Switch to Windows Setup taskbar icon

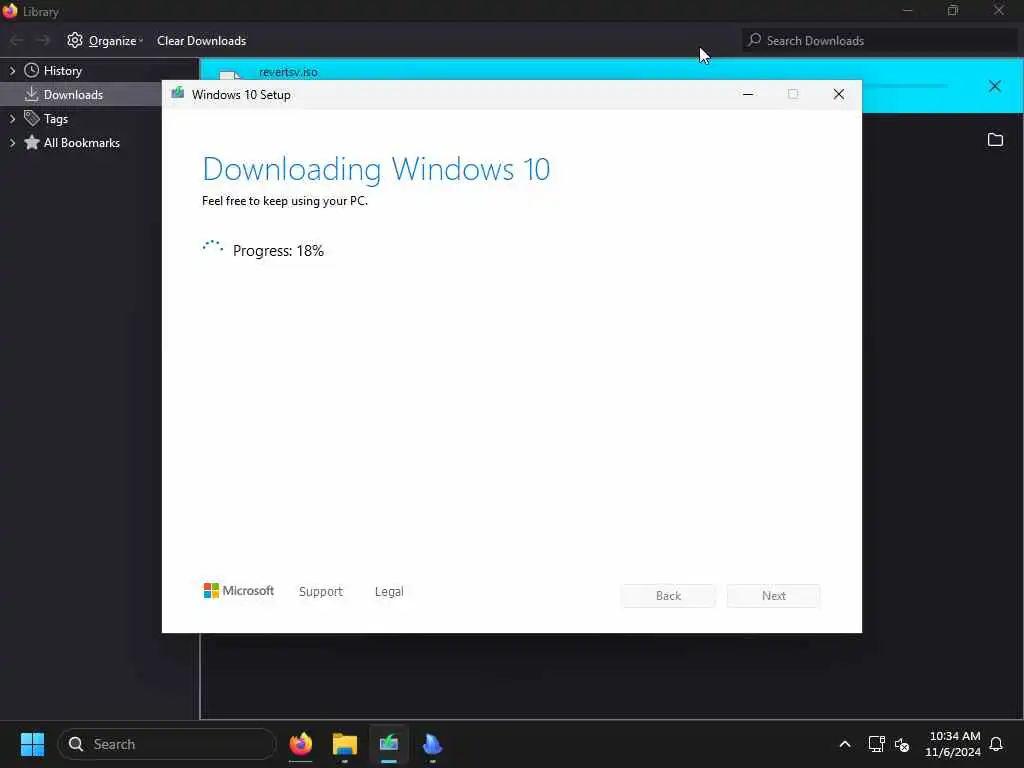coord(389,744)
